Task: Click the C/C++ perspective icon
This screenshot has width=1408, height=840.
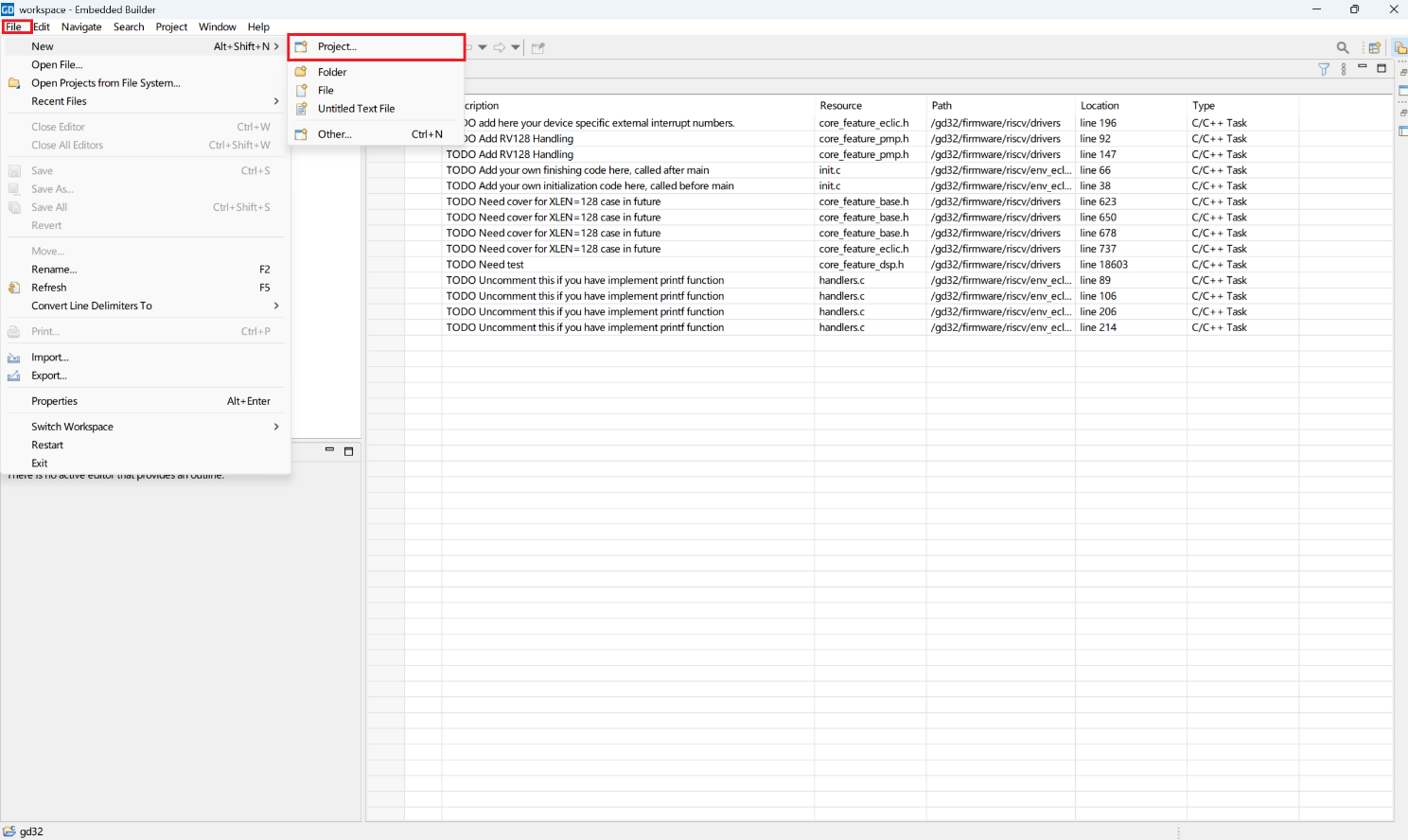Action: 1399,47
